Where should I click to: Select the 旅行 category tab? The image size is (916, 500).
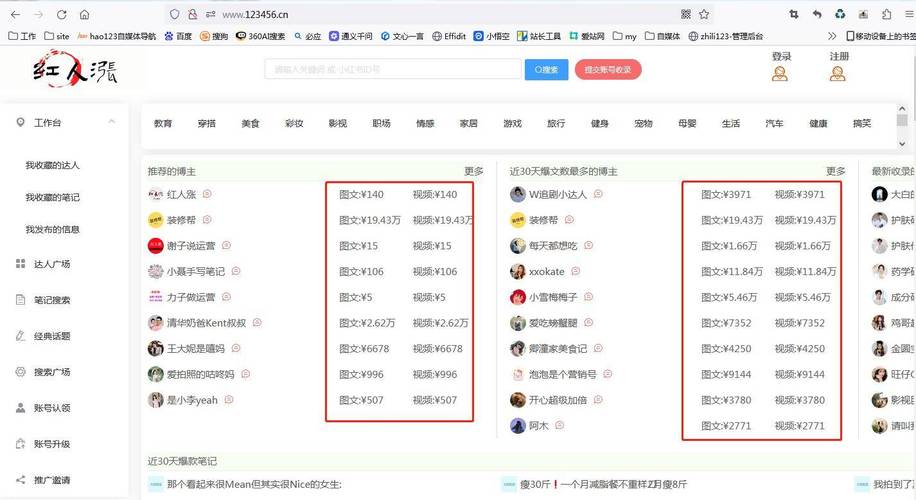556,123
